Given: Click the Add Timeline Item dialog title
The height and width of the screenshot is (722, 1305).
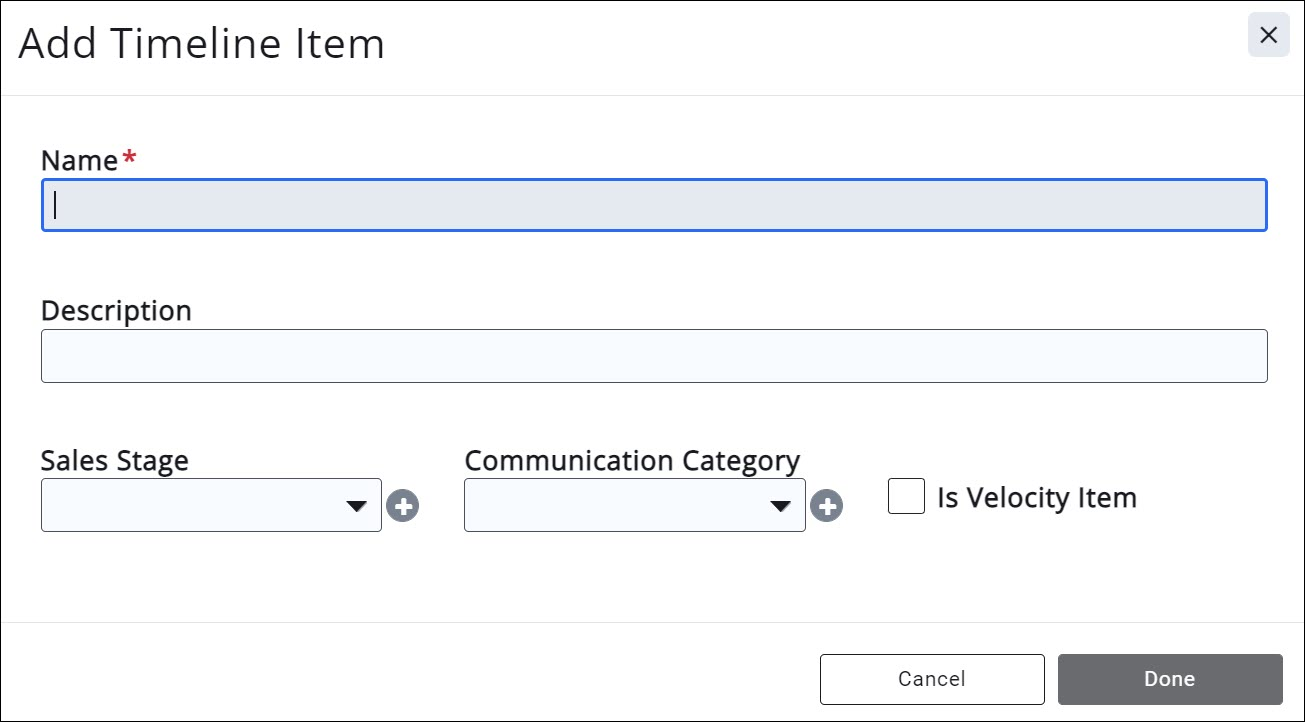Looking at the screenshot, I should (201, 44).
